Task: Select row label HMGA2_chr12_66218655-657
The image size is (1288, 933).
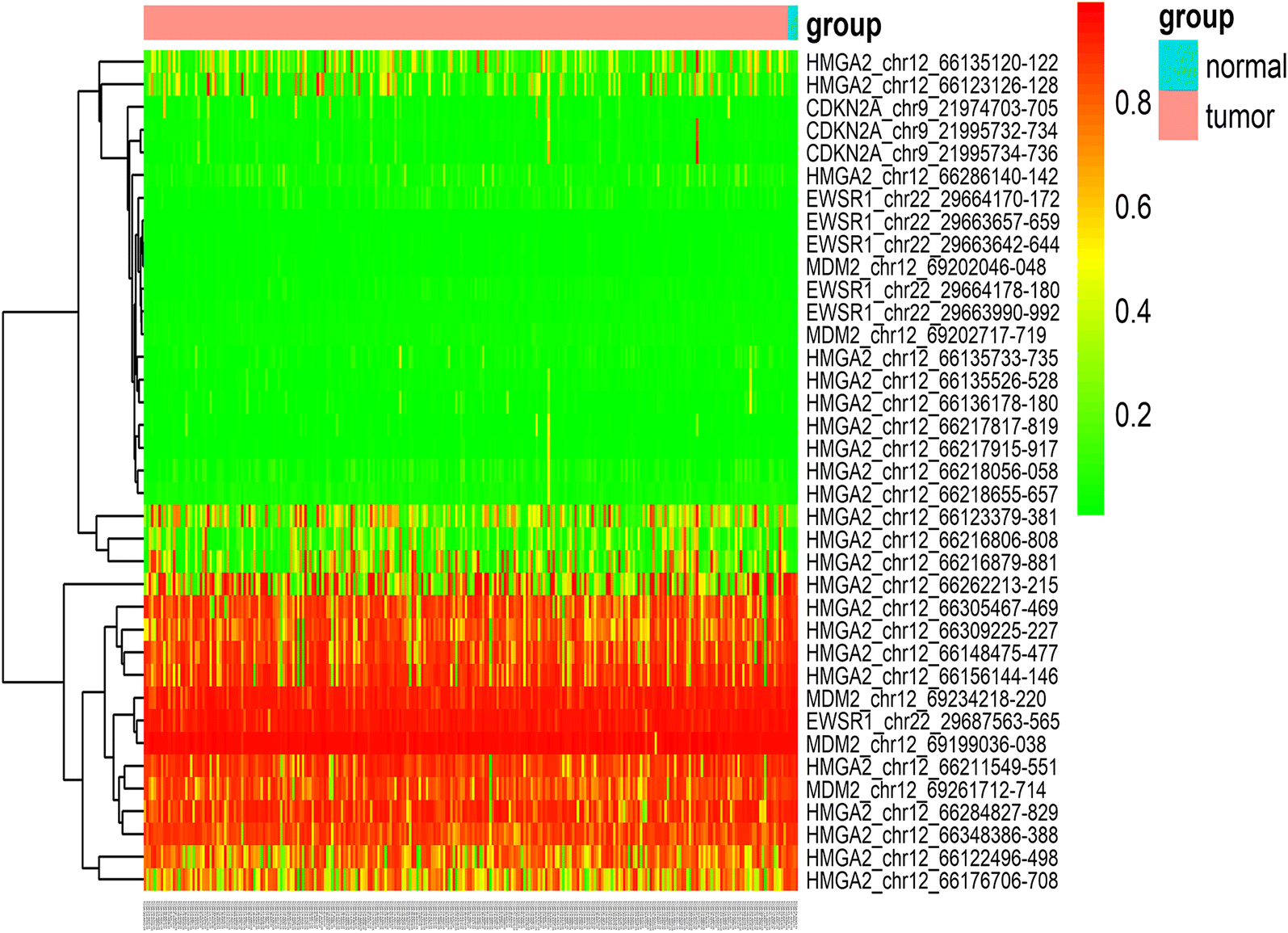Action: [932, 494]
